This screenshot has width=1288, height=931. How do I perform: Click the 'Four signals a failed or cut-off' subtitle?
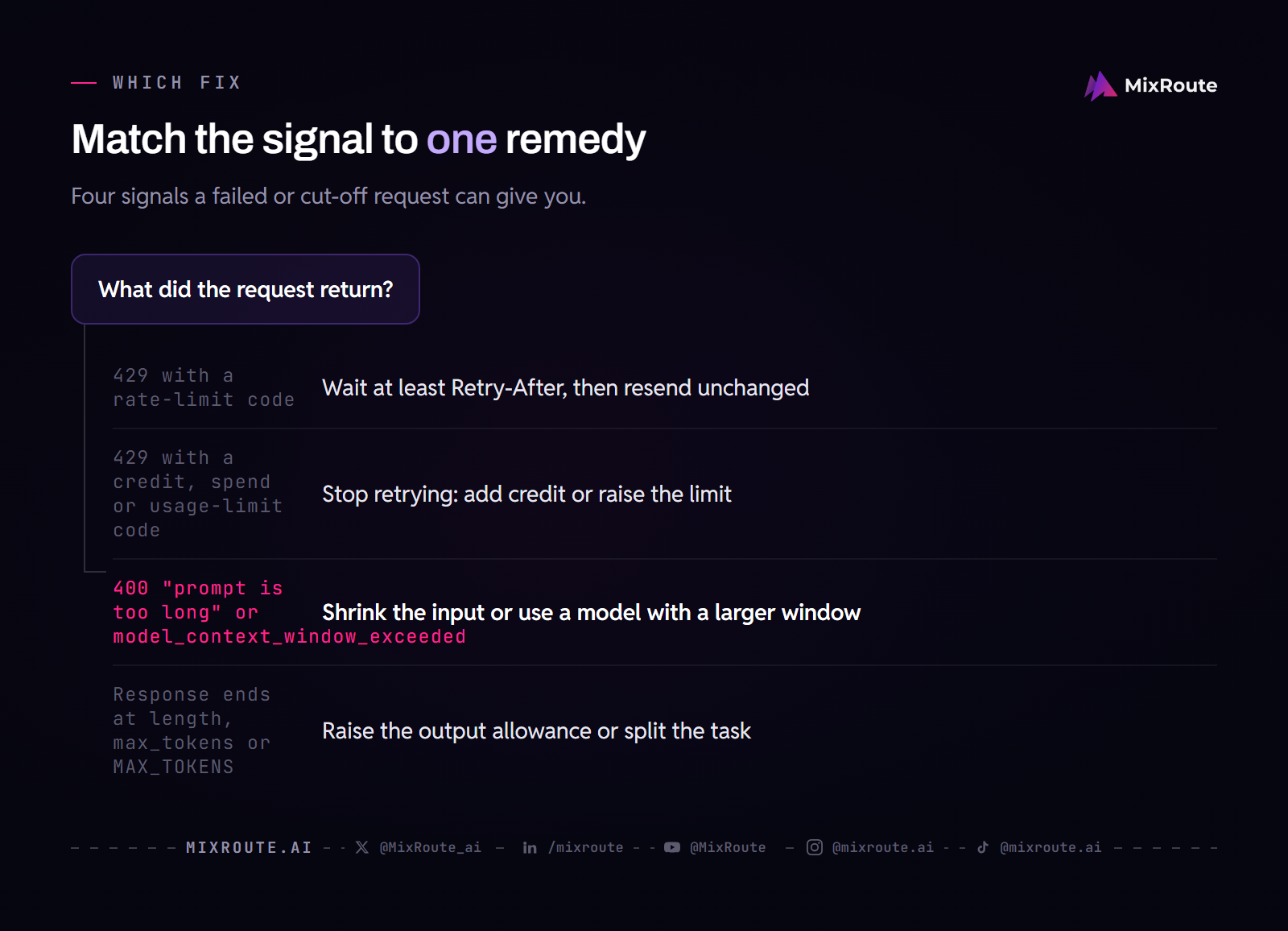tap(328, 196)
